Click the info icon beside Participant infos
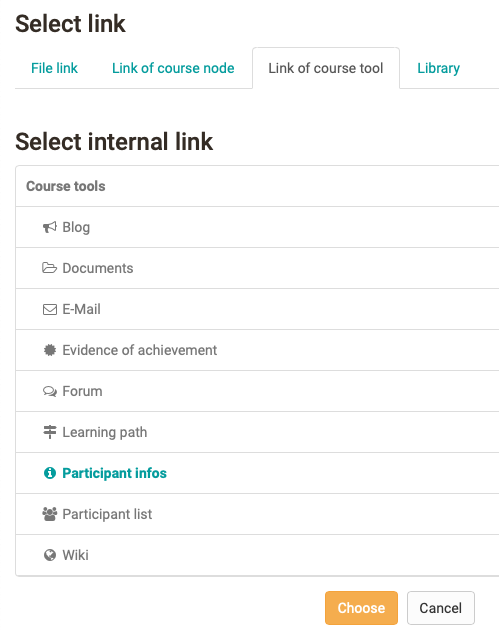The image size is (499, 630). [x=50, y=473]
